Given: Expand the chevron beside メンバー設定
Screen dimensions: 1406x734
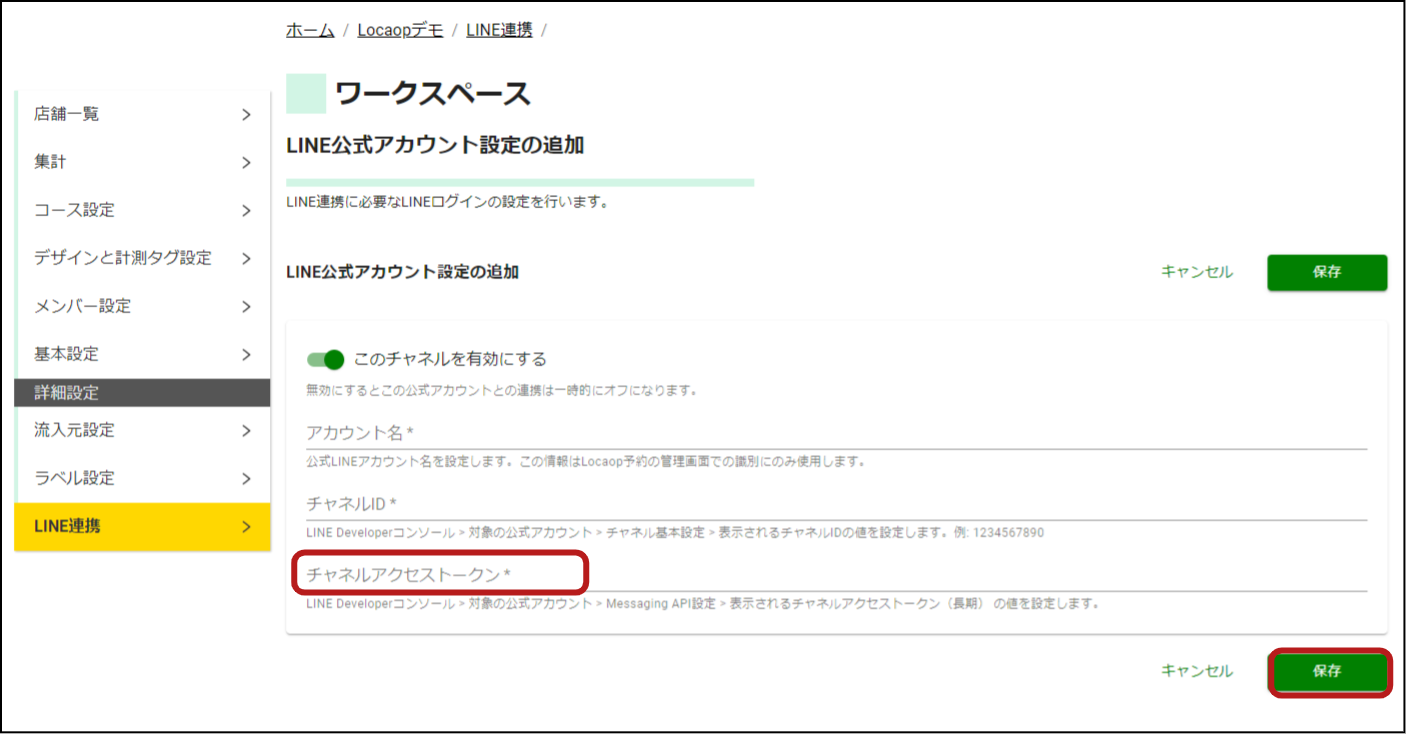Looking at the screenshot, I should point(246,307).
